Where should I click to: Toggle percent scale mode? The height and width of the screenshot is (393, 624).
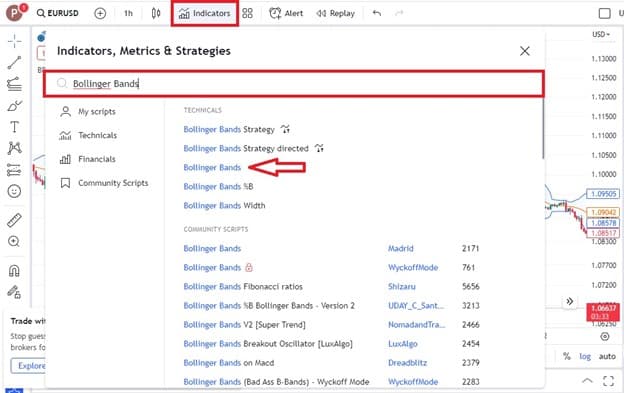pyautogui.click(x=567, y=356)
